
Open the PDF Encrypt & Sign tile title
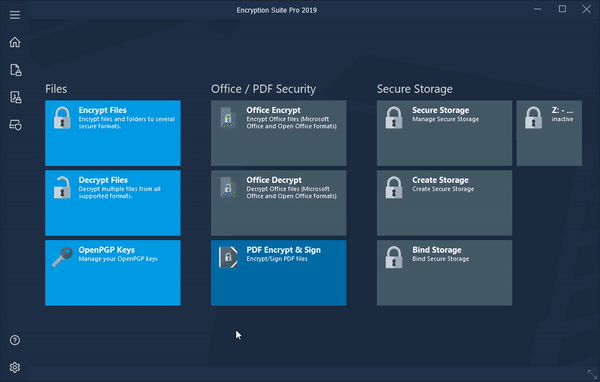coord(284,250)
